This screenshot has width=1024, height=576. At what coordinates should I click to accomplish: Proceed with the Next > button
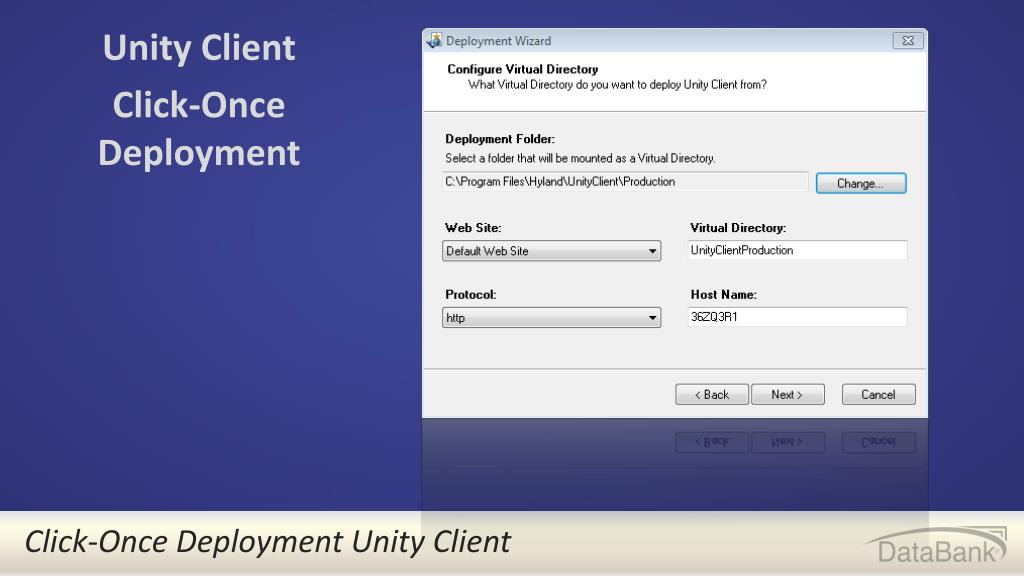(x=788, y=394)
